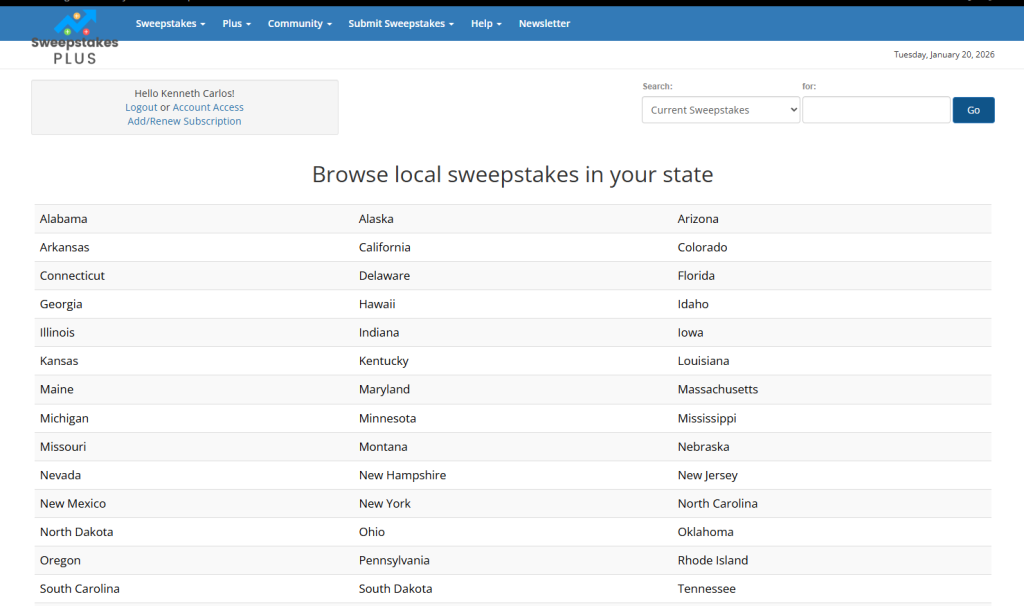Click Add/Renew Subscription
1024x606 pixels.
[184, 120]
